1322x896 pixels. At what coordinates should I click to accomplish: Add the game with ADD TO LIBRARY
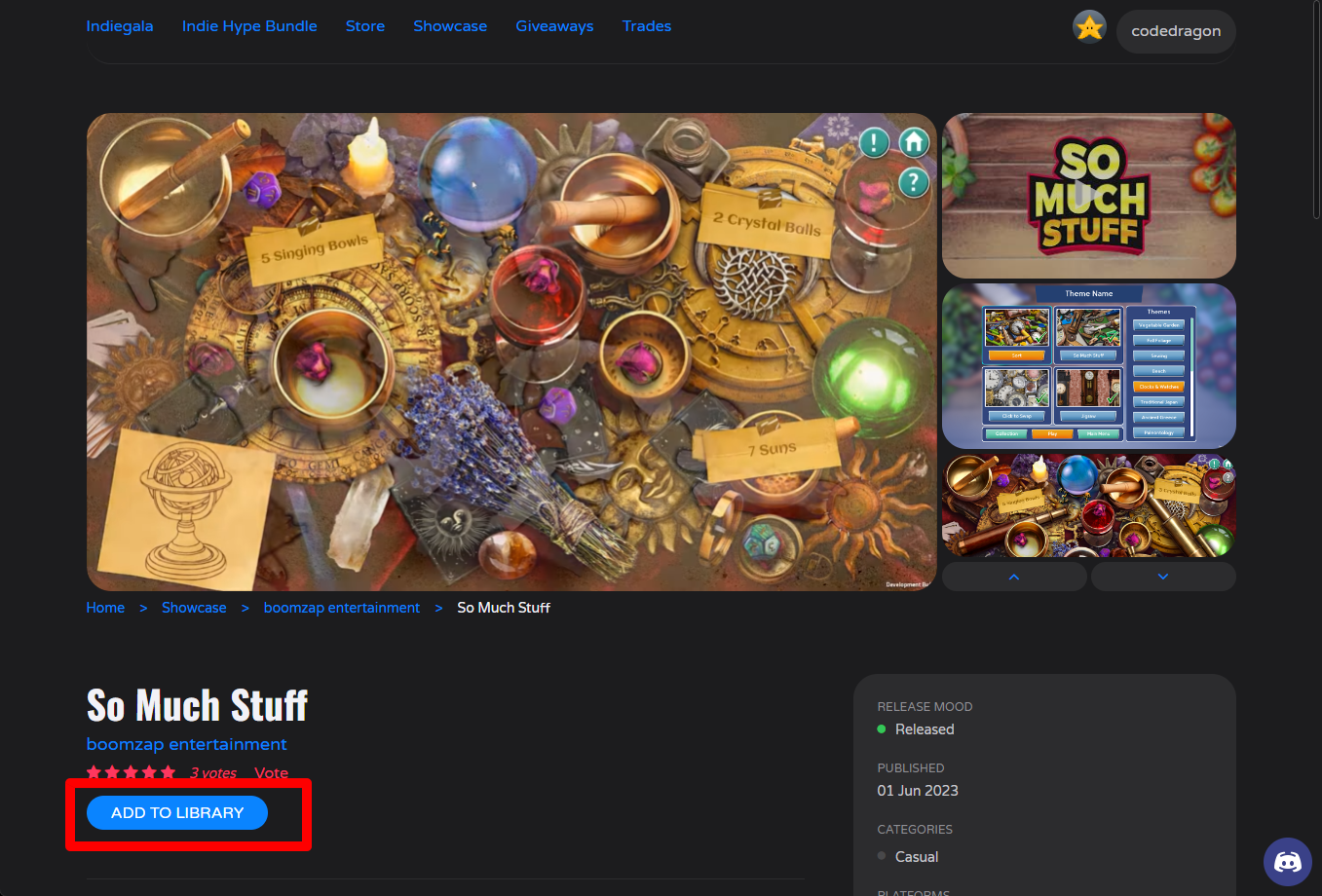click(x=177, y=813)
